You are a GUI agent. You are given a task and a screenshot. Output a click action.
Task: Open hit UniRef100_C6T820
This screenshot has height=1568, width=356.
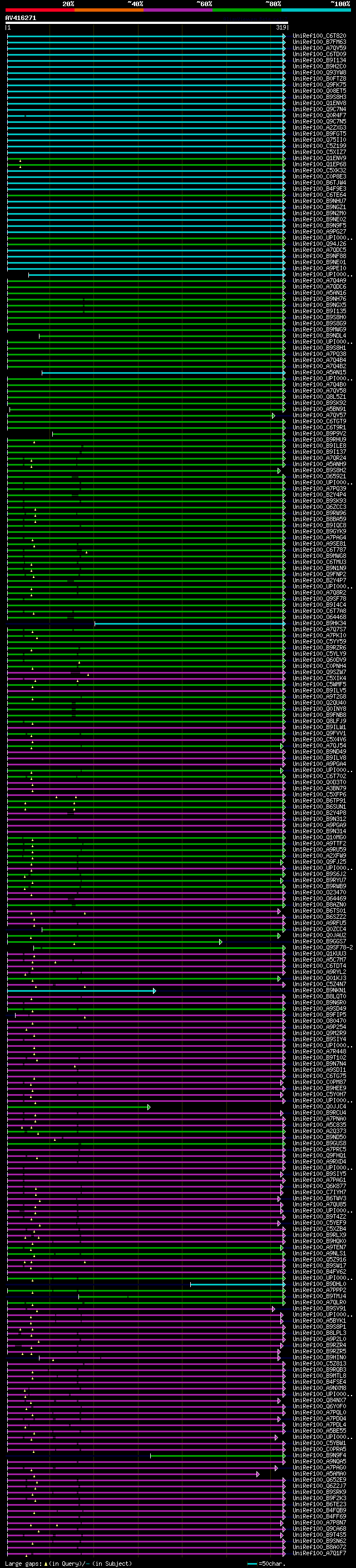point(319,36)
